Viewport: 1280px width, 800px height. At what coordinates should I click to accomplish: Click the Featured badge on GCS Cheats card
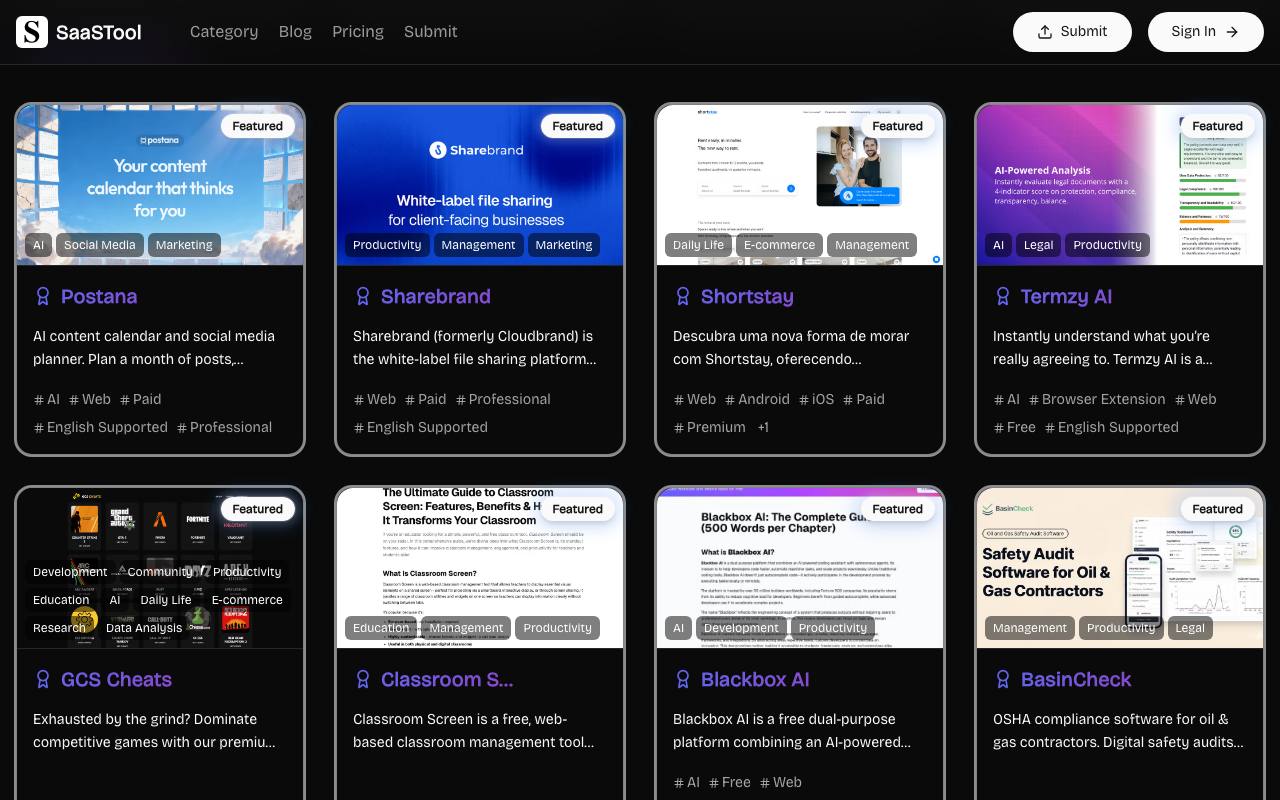pyautogui.click(x=258, y=509)
